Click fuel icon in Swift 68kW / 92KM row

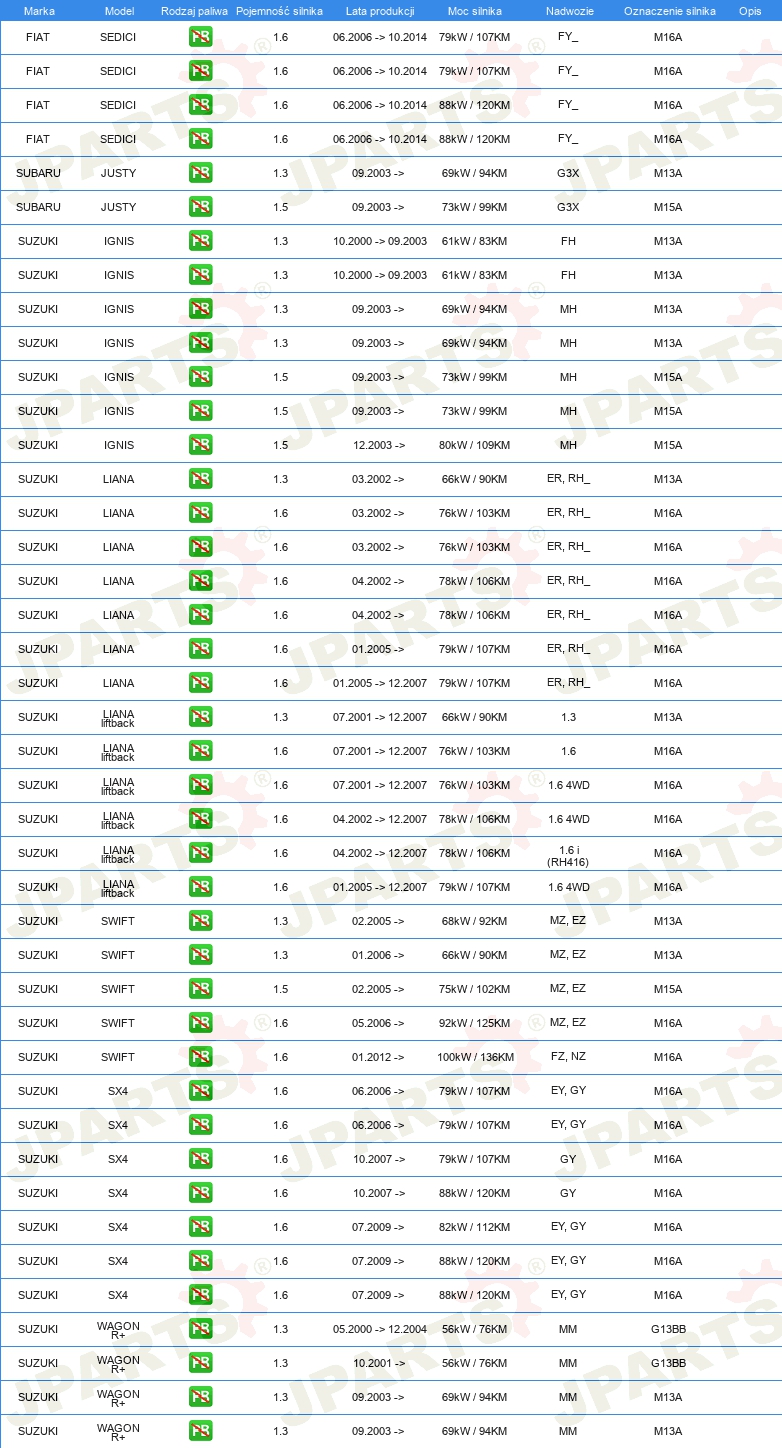[200, 921]
